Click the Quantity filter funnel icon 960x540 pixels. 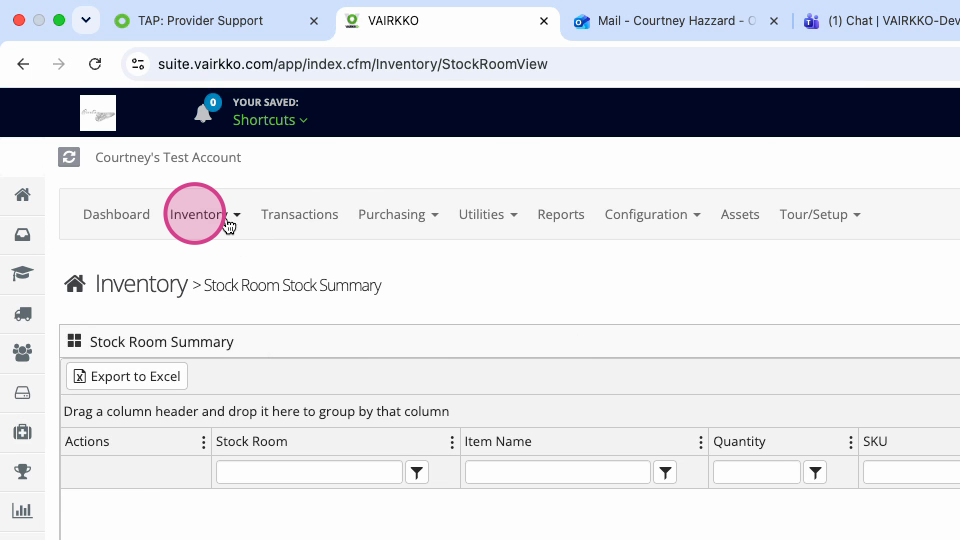pyautogui.click(x=815, y=473)
